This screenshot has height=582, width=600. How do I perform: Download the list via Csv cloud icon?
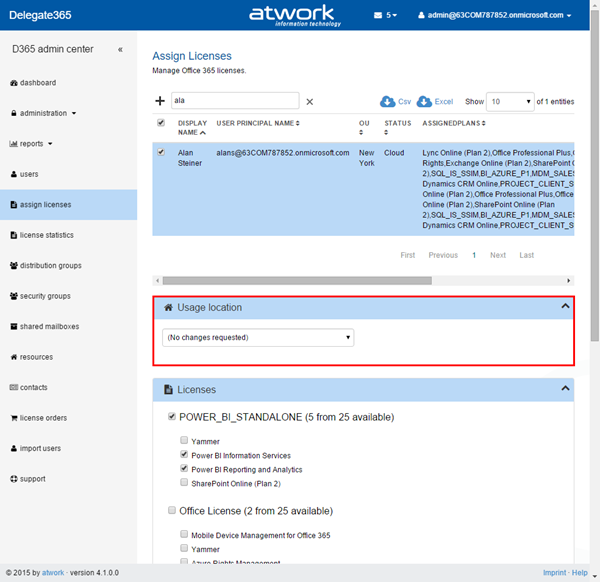click(387, 101)
